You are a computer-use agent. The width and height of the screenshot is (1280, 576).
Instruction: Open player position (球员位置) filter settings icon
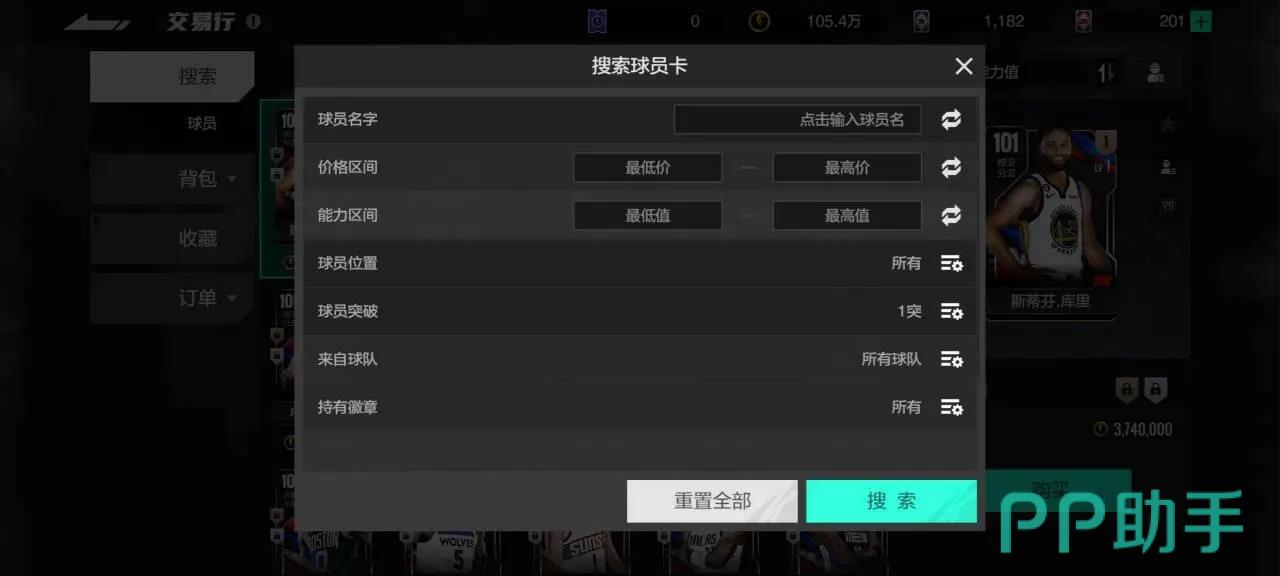[951, 264]
